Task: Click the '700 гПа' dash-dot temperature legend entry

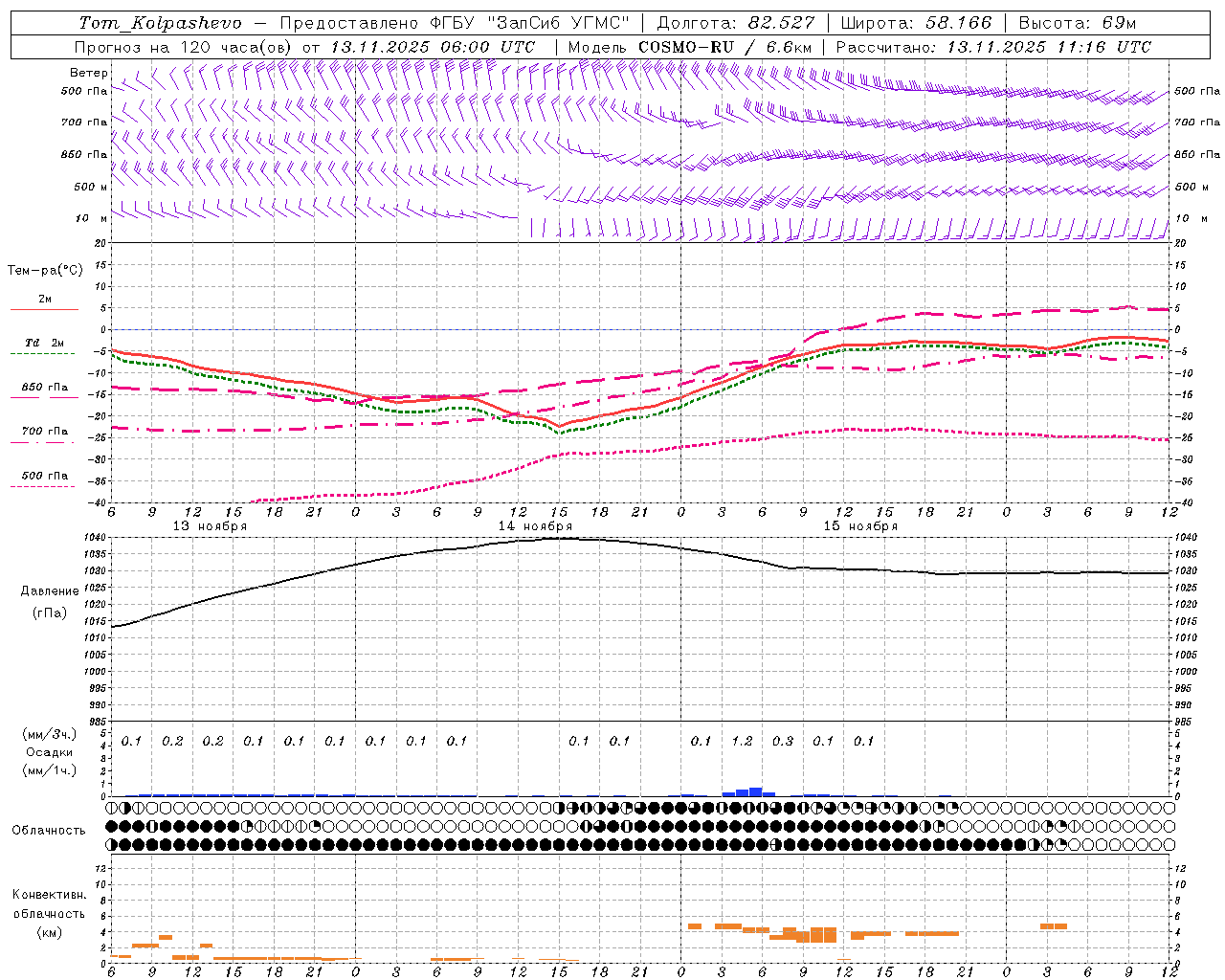Action: click(42, 435)
